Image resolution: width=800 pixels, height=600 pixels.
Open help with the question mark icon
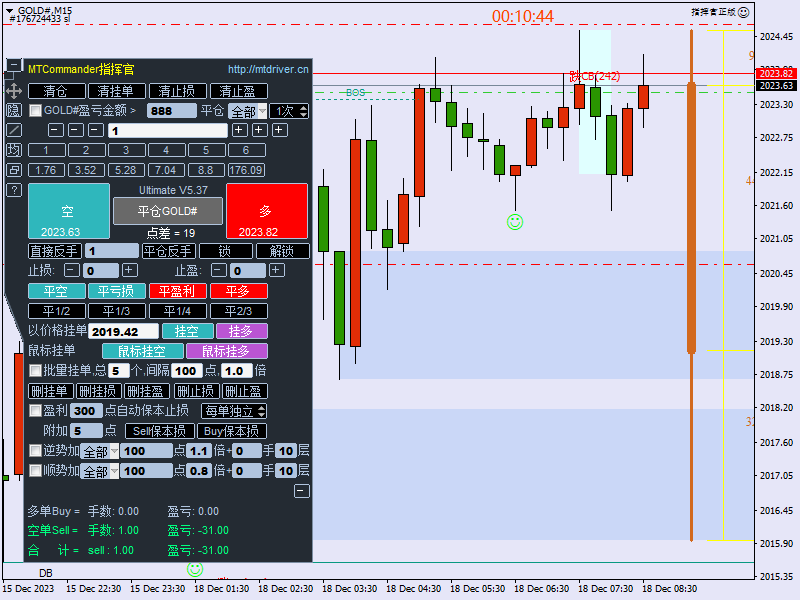click(x=14, y=190)
